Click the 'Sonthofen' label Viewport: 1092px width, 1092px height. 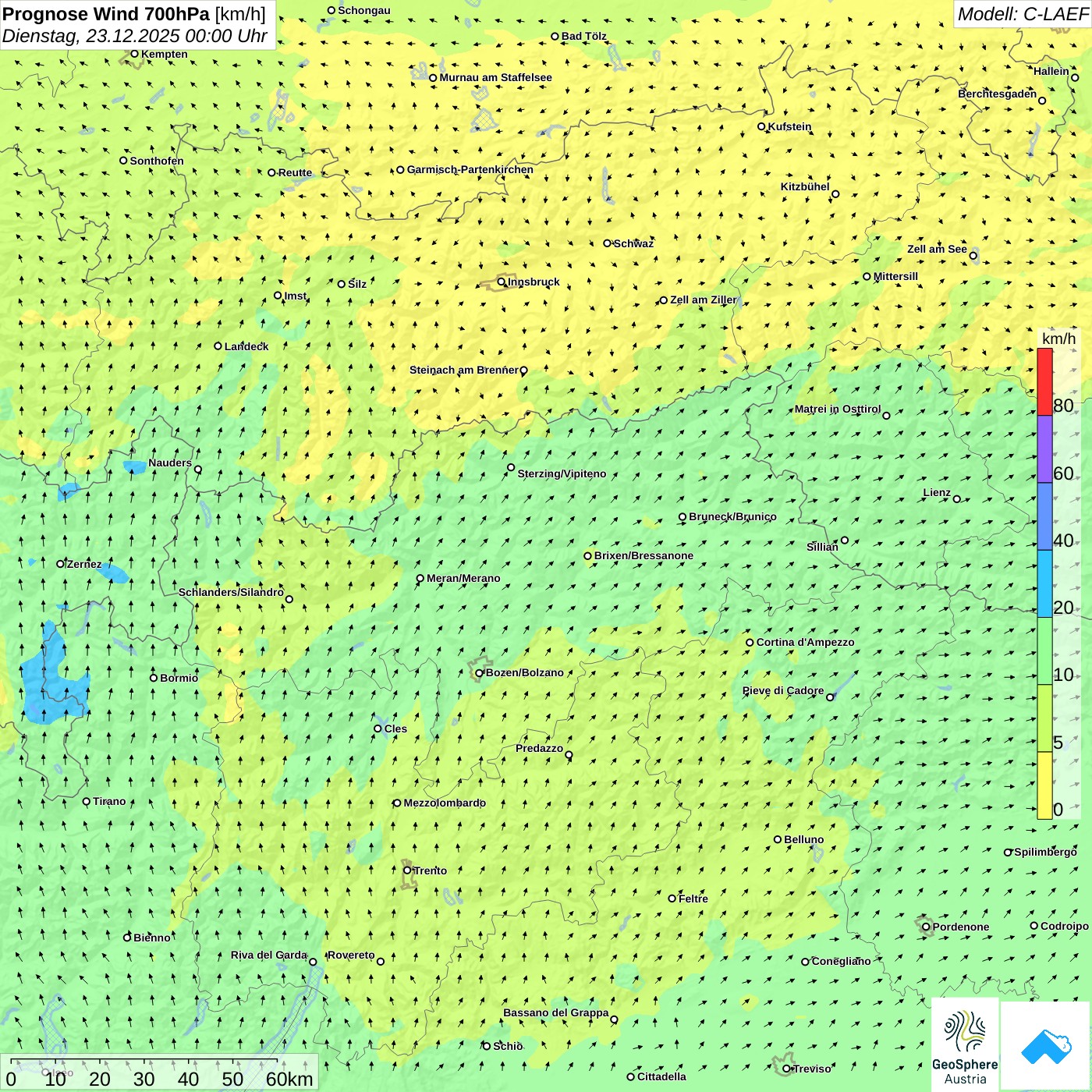(x=157, y=161)
